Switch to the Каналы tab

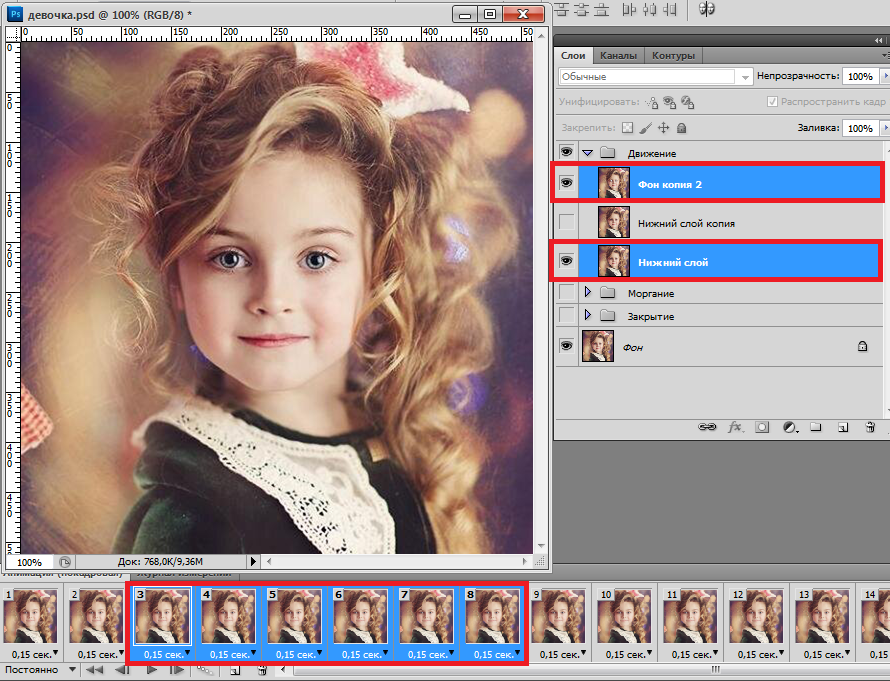618,56
